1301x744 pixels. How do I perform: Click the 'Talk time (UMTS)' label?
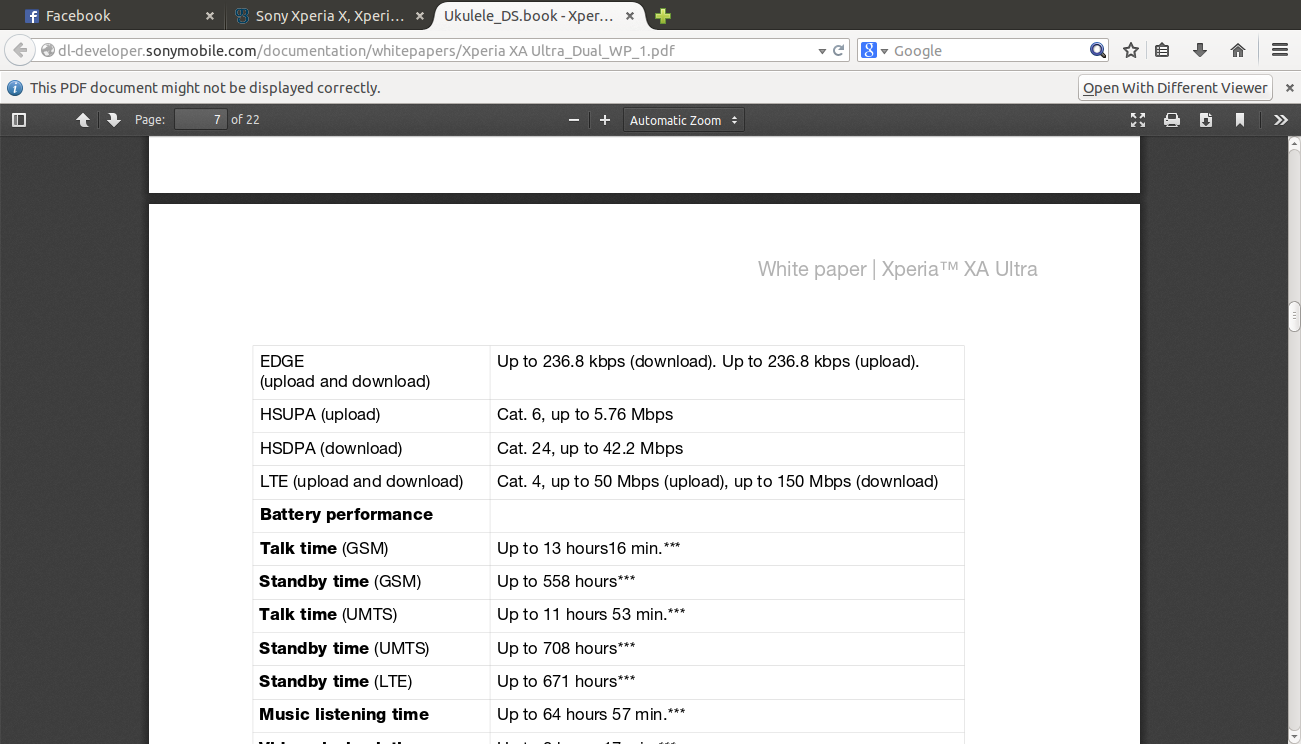[328, 614]
